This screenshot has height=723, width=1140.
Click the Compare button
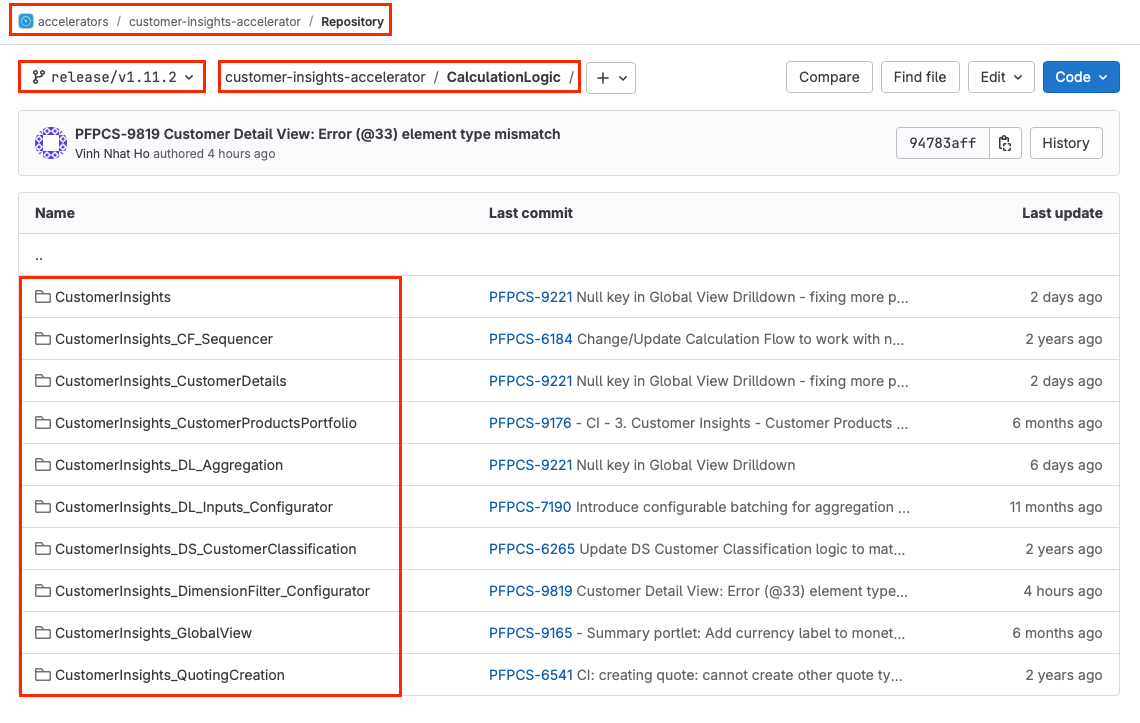click(x=828, y=77)
